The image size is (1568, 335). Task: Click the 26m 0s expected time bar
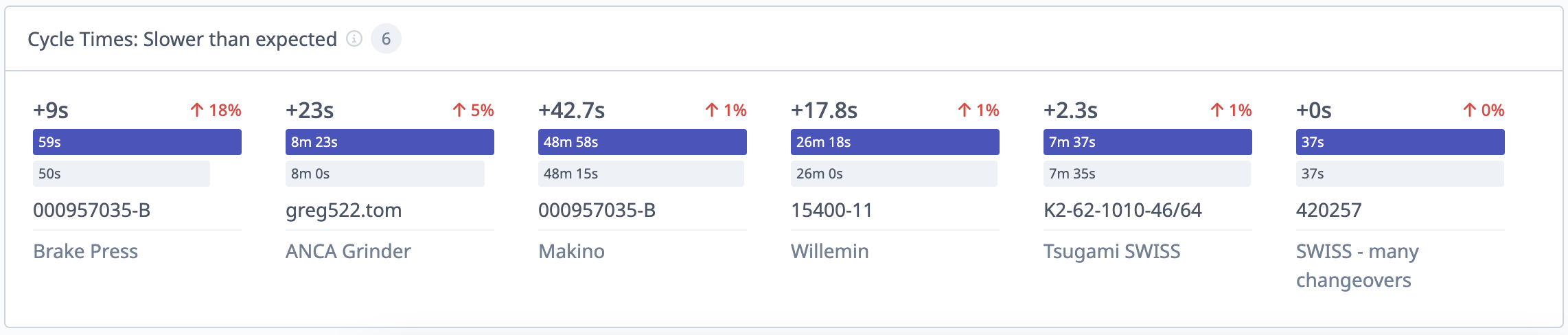coord(894,174)
